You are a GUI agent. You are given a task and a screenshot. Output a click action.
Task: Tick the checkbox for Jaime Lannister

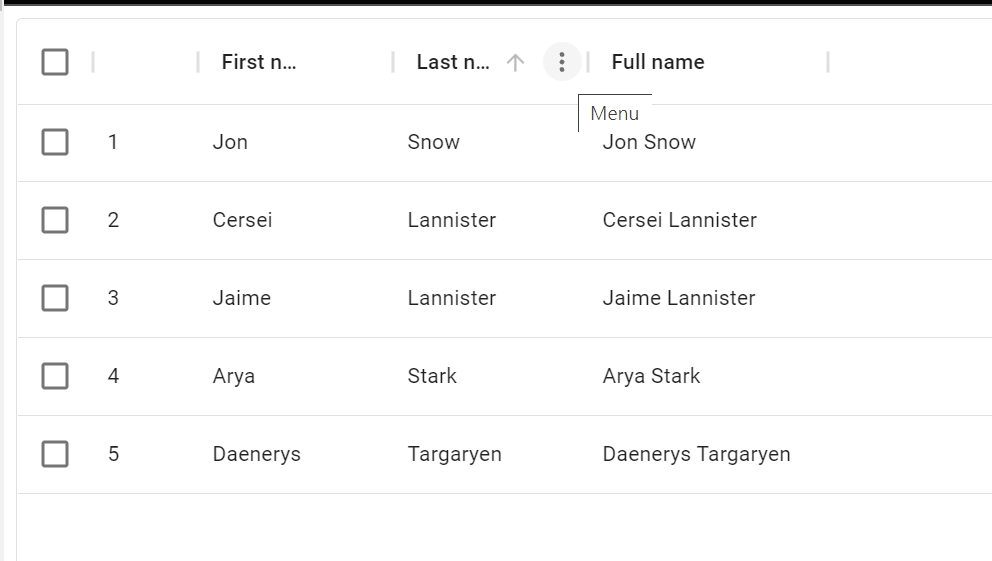(55, 298)
